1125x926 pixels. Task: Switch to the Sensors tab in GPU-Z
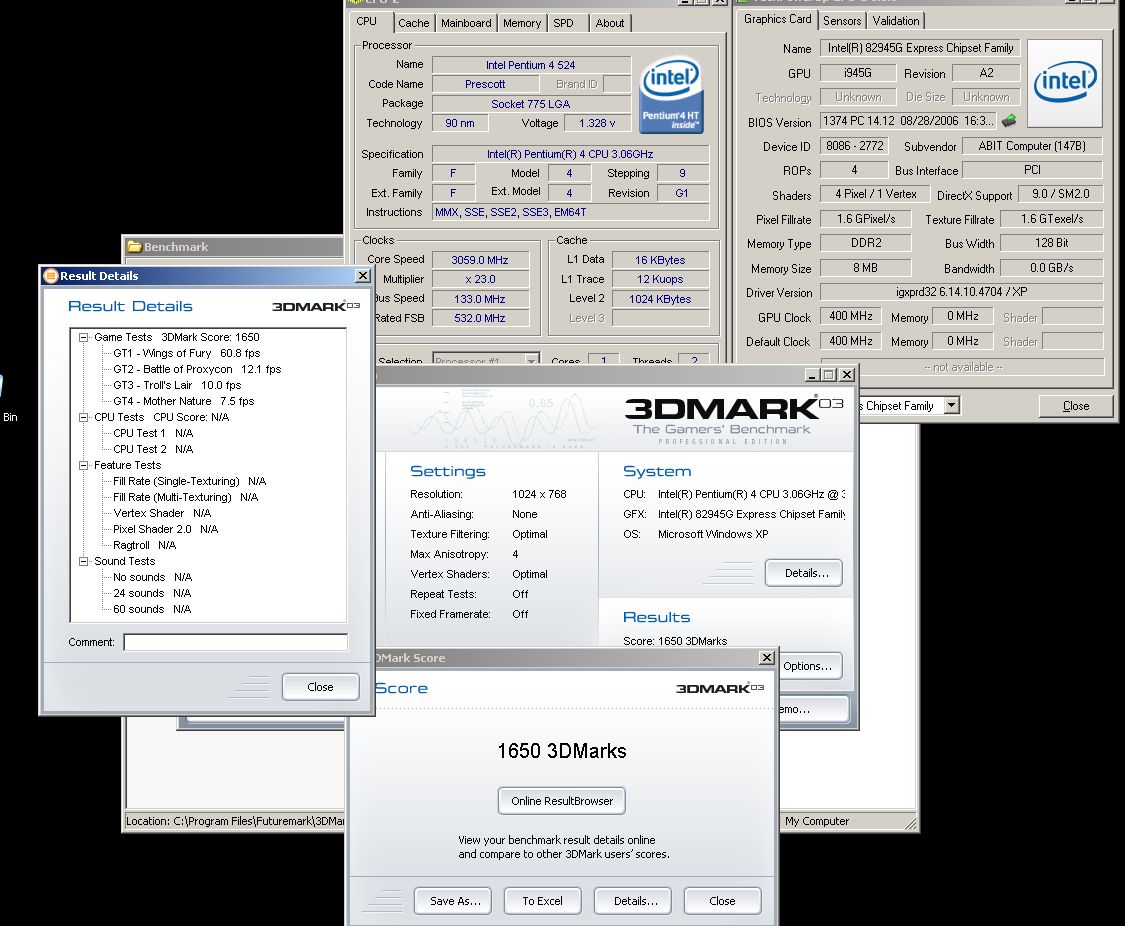pos(842,21)
